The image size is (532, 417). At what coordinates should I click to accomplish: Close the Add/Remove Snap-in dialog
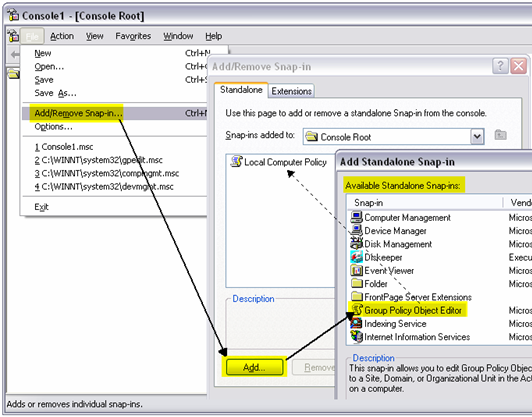point(519,66)
